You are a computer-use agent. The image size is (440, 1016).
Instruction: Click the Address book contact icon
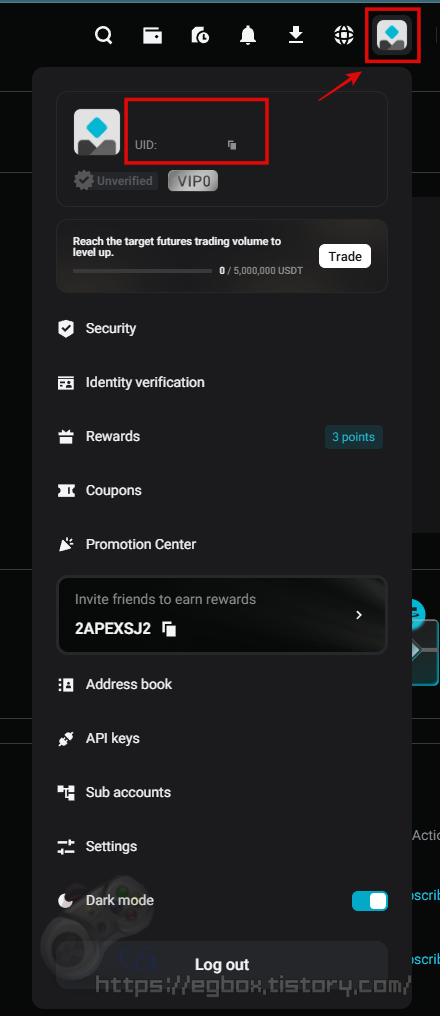point(66,685)
